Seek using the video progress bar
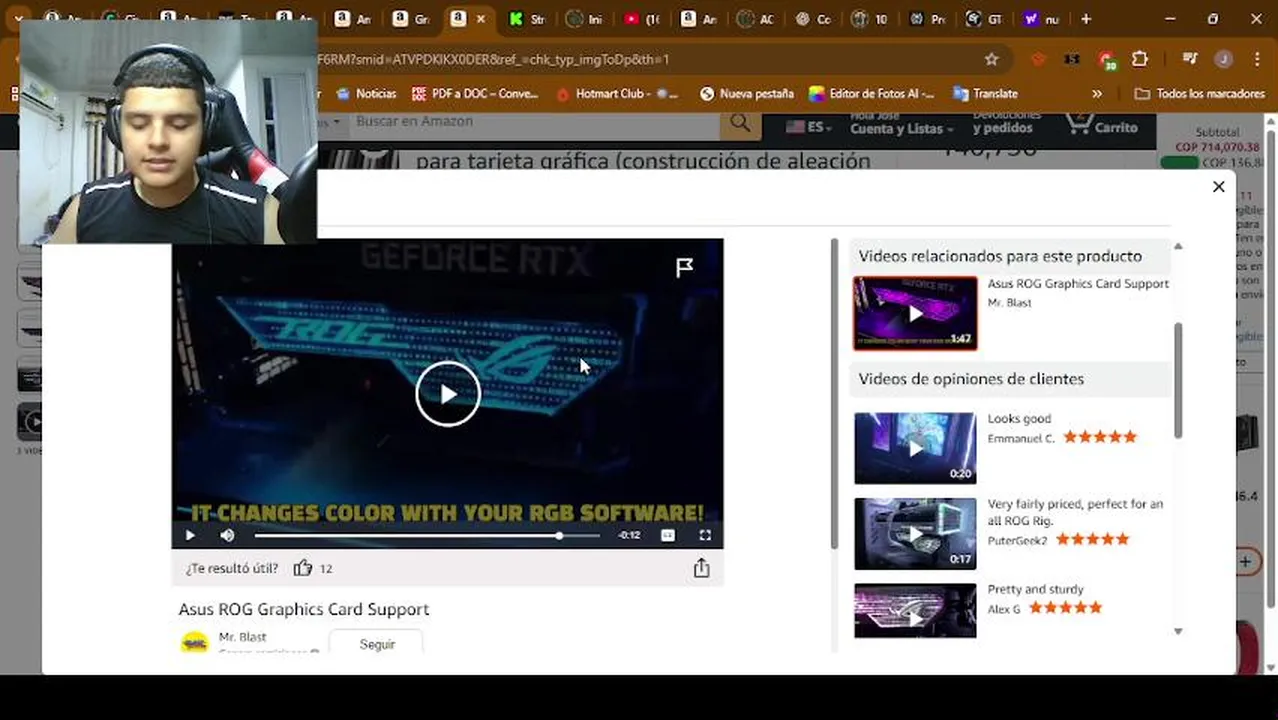This screenshot has width=1278, height=720. tap(427, 535)
